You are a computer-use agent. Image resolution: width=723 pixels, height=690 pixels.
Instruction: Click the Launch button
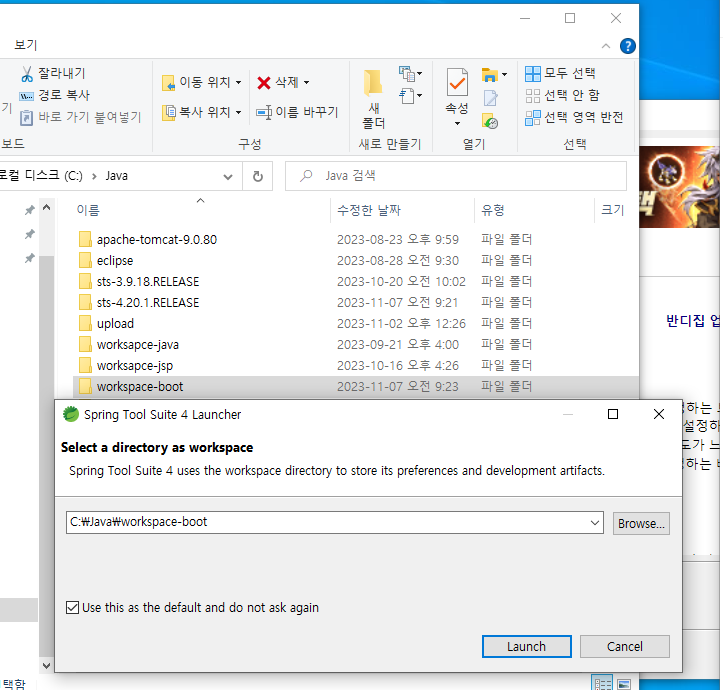[527, 647]
